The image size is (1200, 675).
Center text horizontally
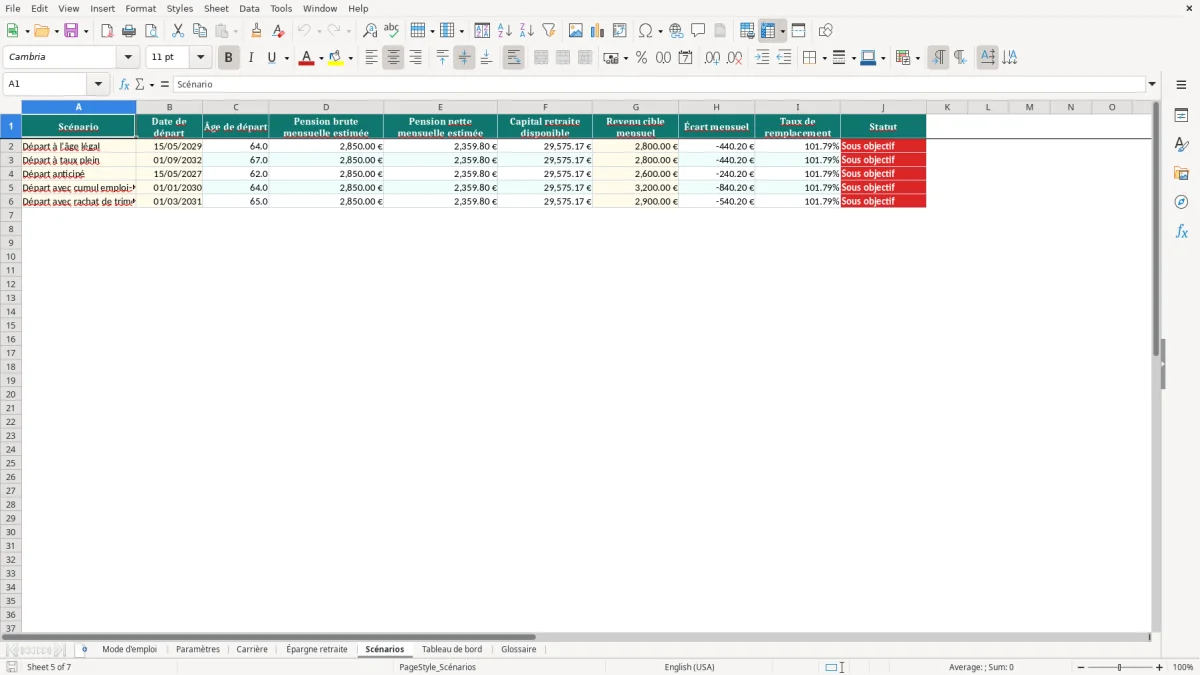(393, 58)
